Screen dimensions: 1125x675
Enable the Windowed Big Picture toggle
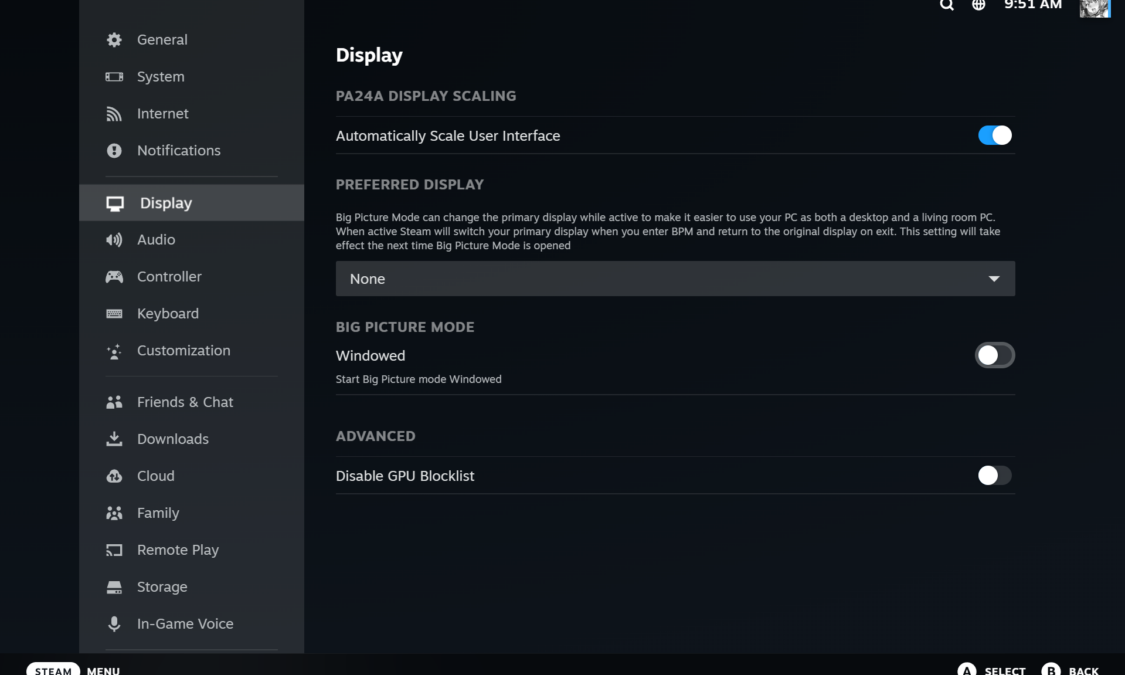click(994, 355)
